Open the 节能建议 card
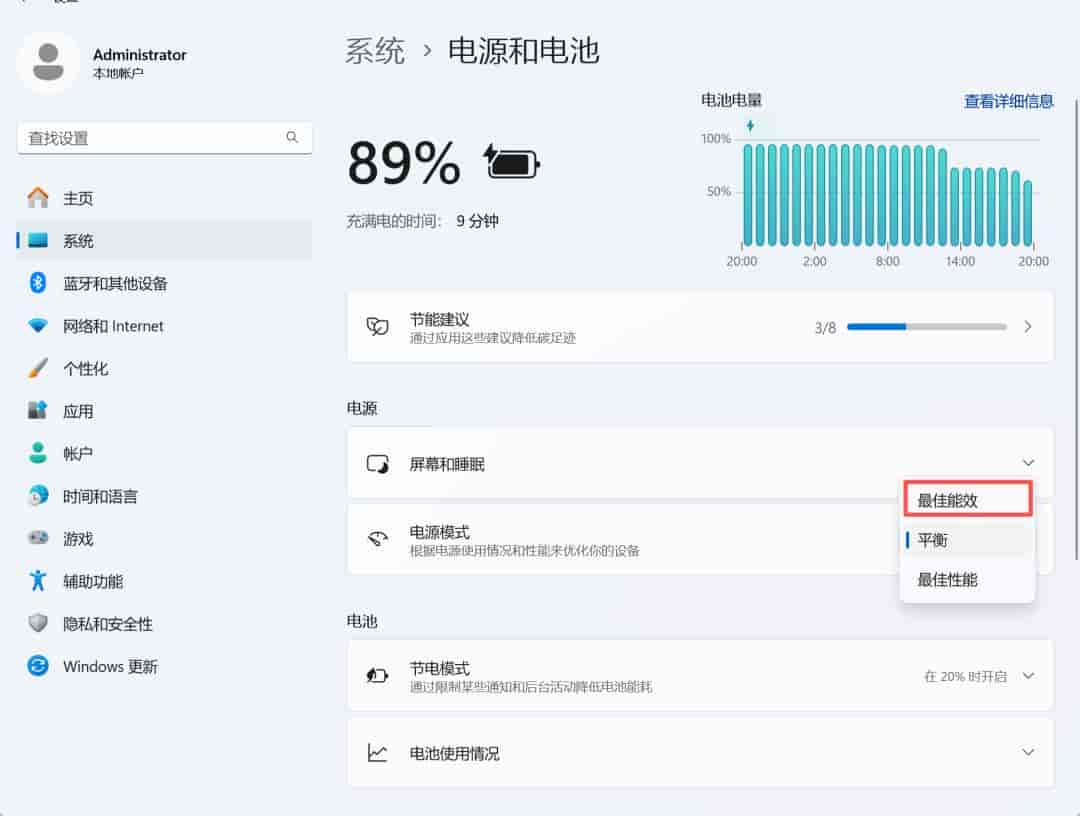Image resolution: width=1080 pixels, height=816 pixels. pyautogui.click(x=700, y=326)
